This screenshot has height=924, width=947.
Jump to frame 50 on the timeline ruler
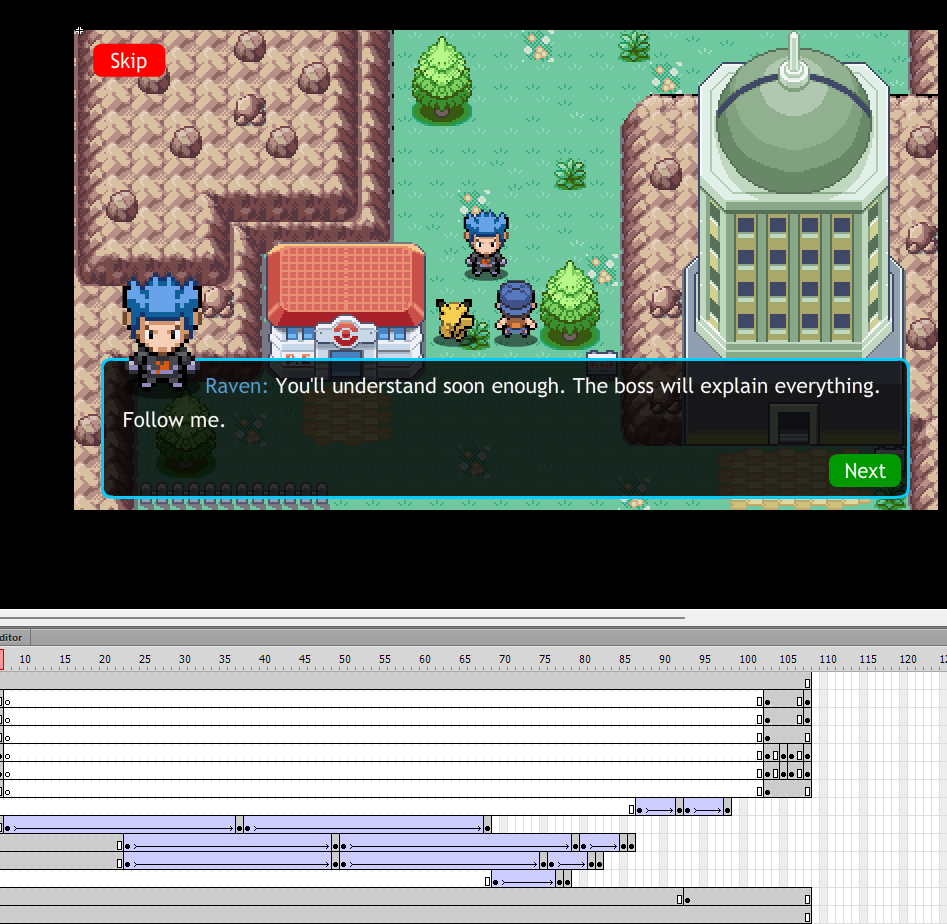click(x=345, y=659)
